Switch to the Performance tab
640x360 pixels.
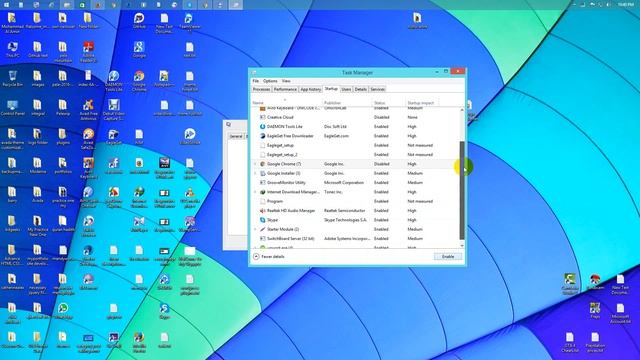click(x=285, y=89)
